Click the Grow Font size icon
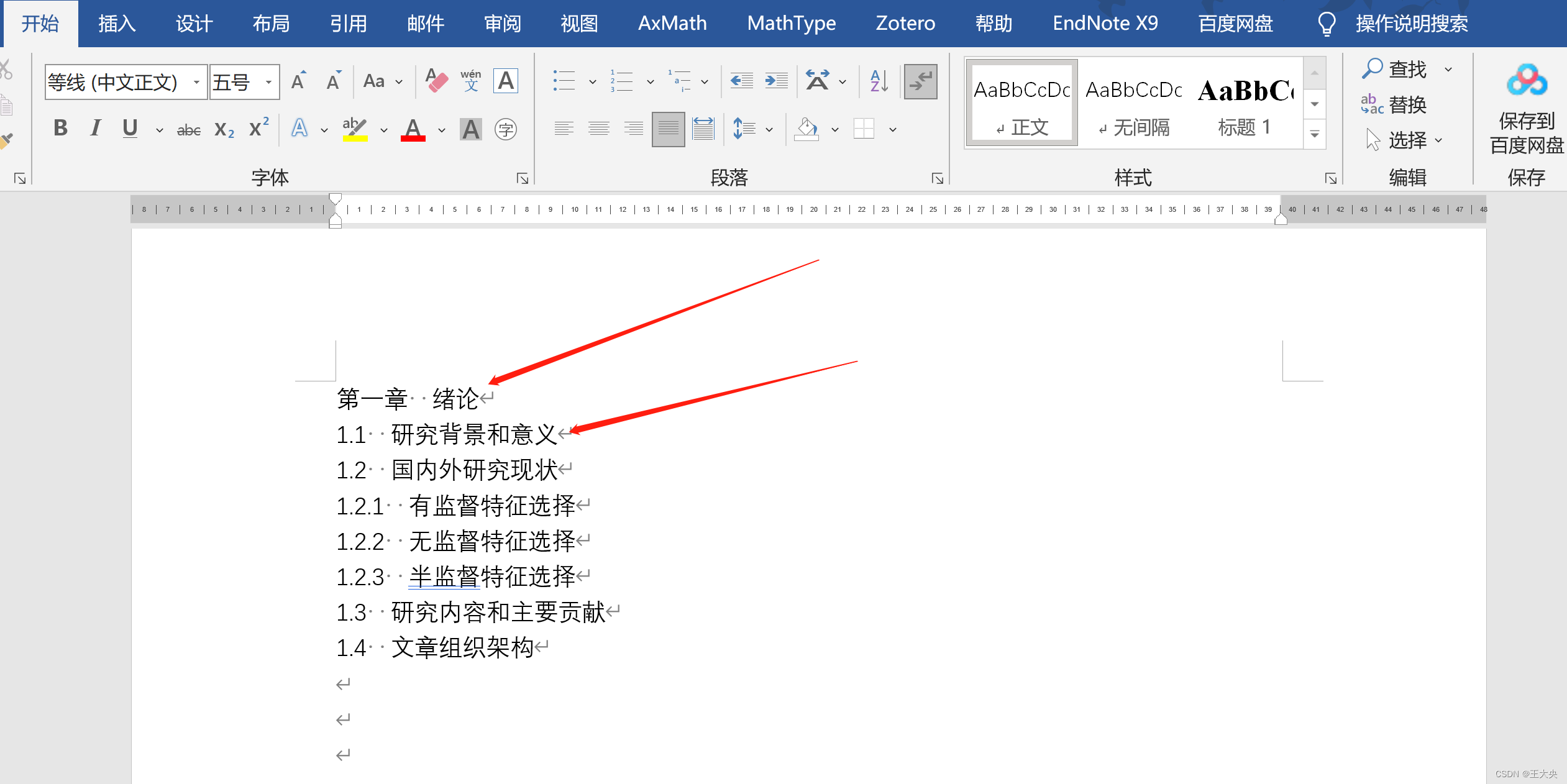 [299, 81]
